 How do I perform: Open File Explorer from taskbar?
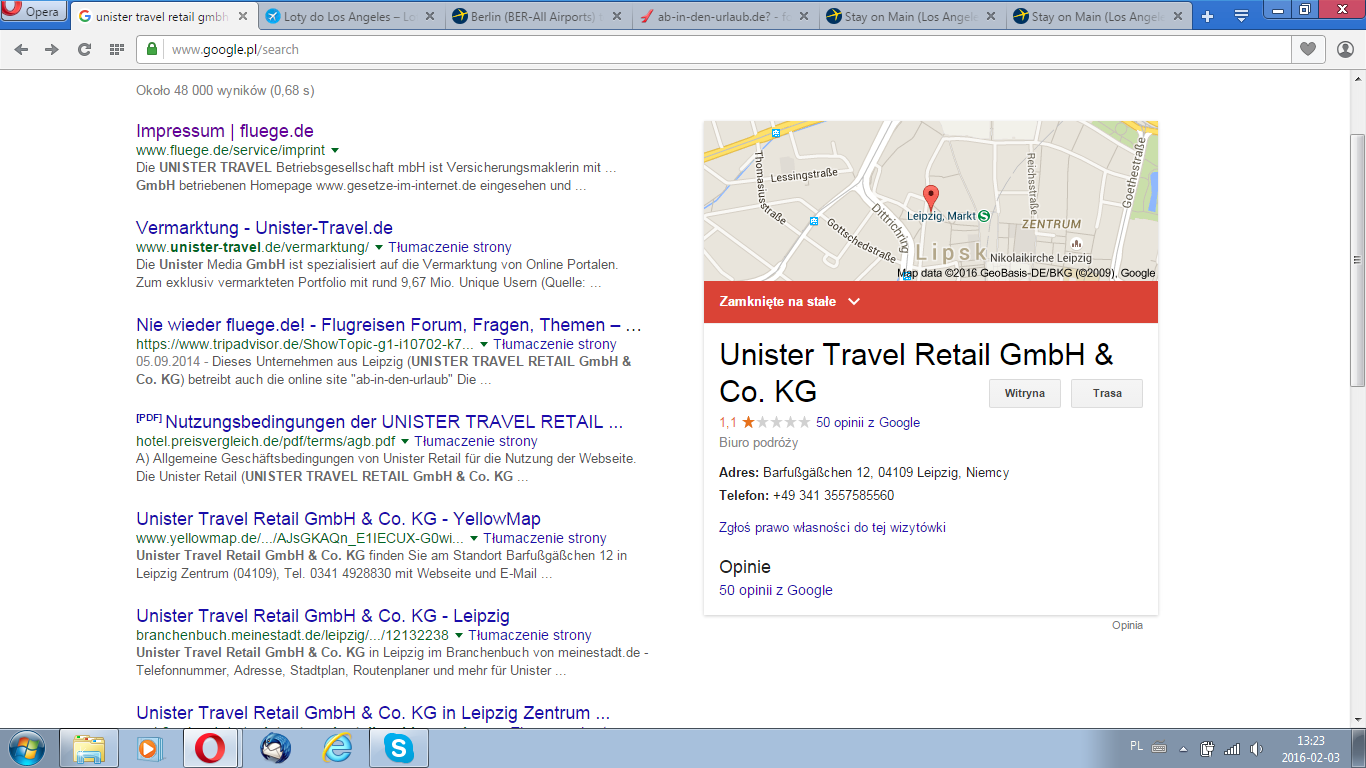coord(89,748)
